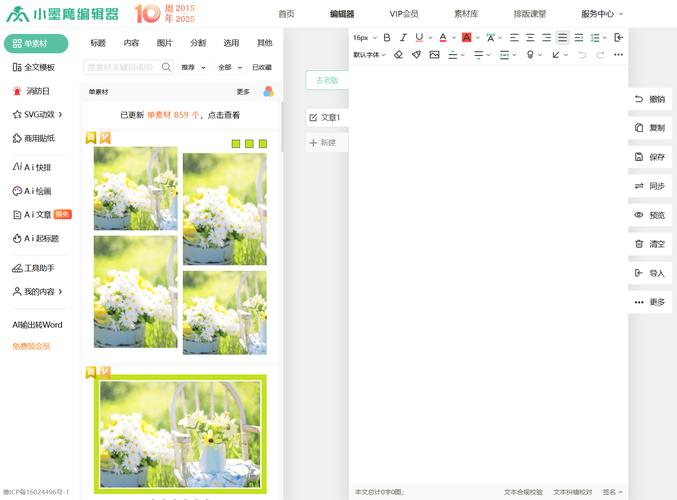Toggle italic formatting in the editor toolbar
This screenshot has width=677, height=500.
click(x=403, y=38)
